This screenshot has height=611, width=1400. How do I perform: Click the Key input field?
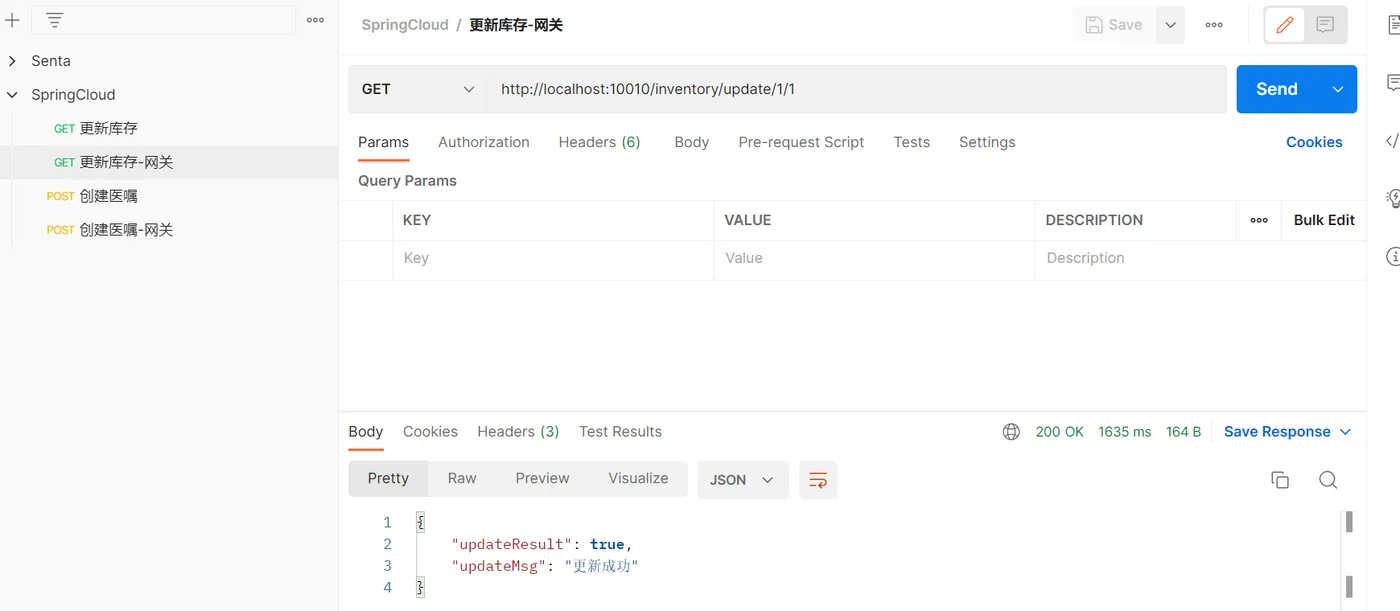[x=553, y=258]
